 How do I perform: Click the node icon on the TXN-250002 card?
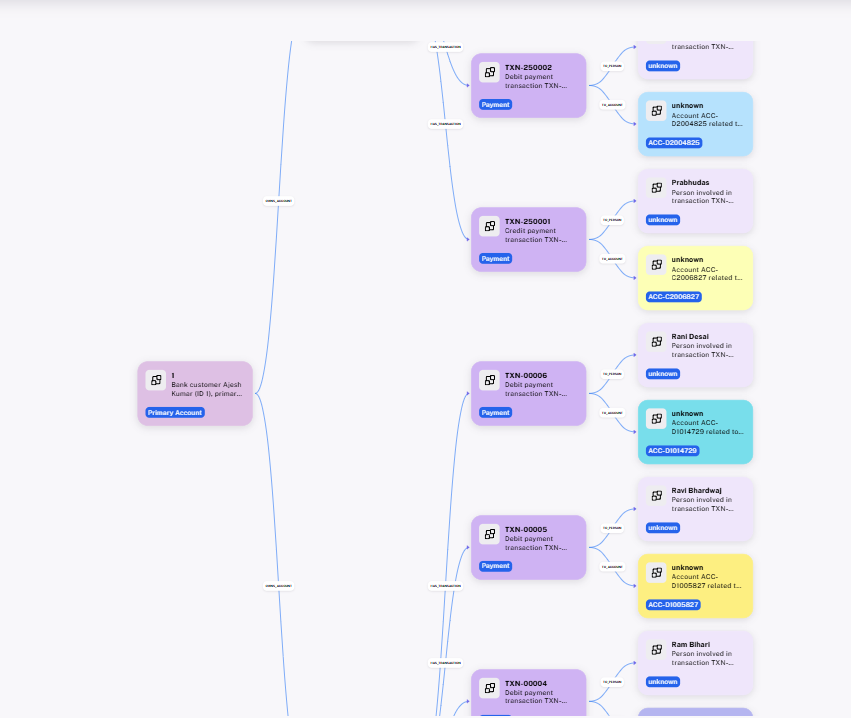[490, 71]
